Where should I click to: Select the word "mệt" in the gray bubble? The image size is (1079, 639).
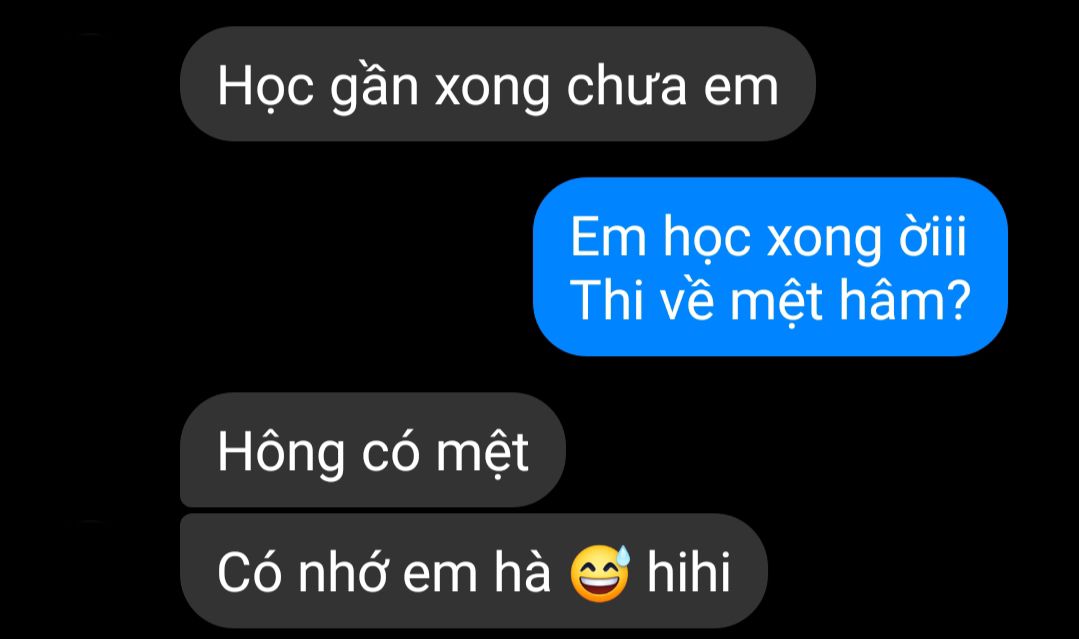[482, 454]
